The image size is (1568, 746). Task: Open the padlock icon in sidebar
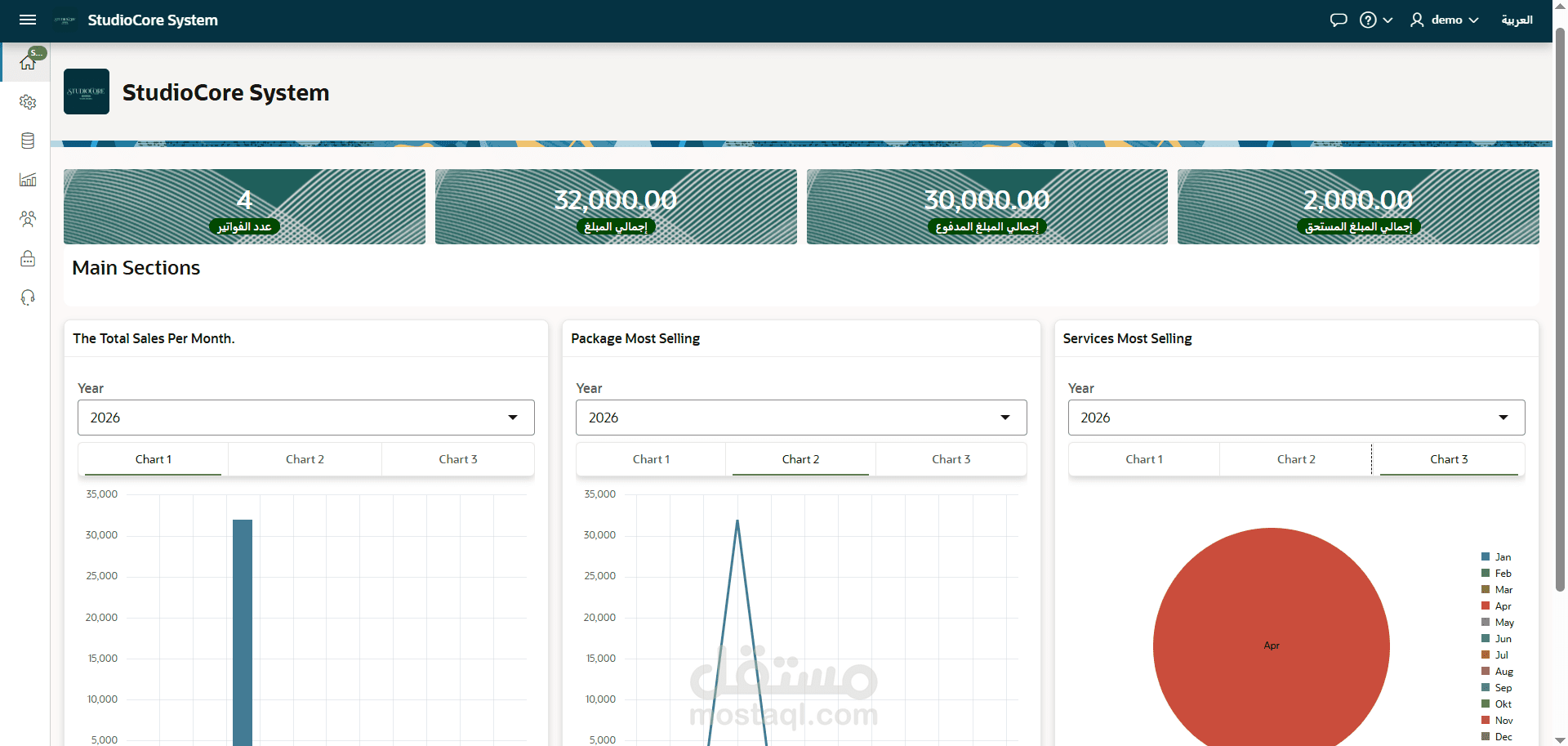tap(28, 258)
